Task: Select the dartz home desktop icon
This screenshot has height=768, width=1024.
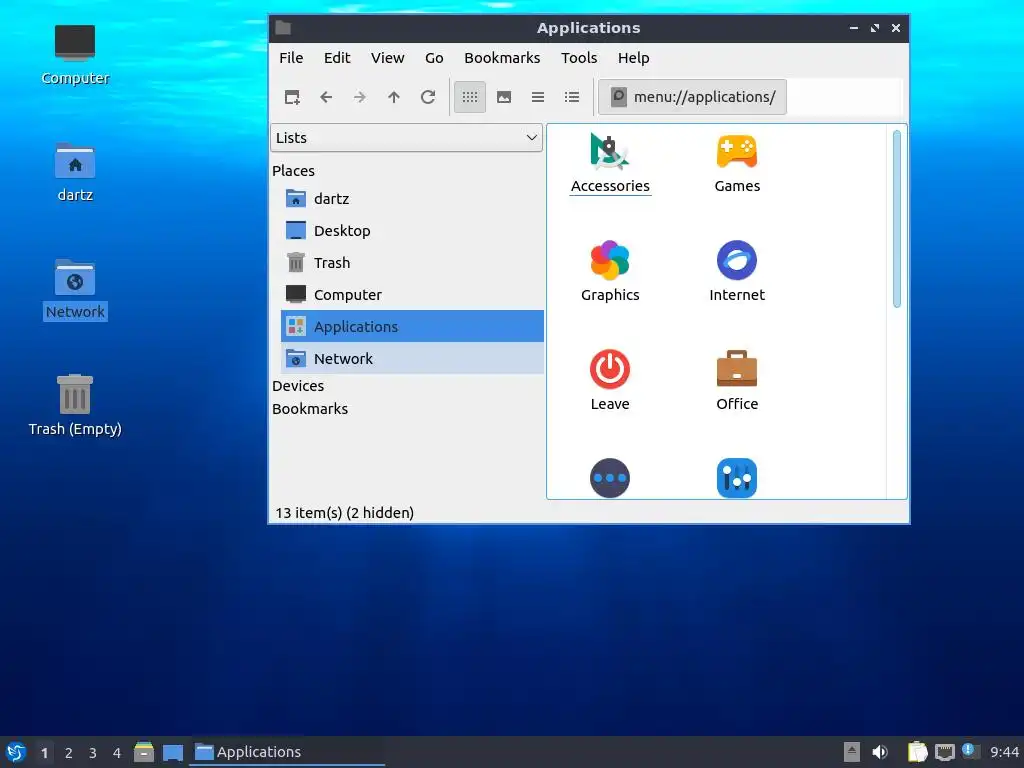Action: (75, 172)
